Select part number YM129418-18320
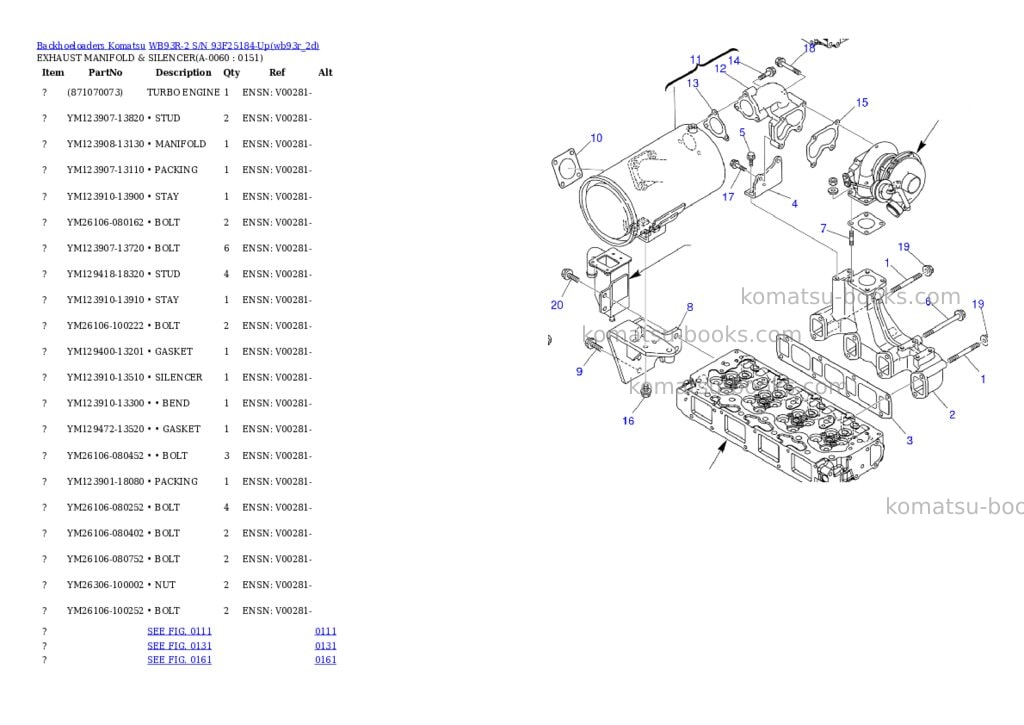Screen dimensions: 1024x725 (105, 274)
